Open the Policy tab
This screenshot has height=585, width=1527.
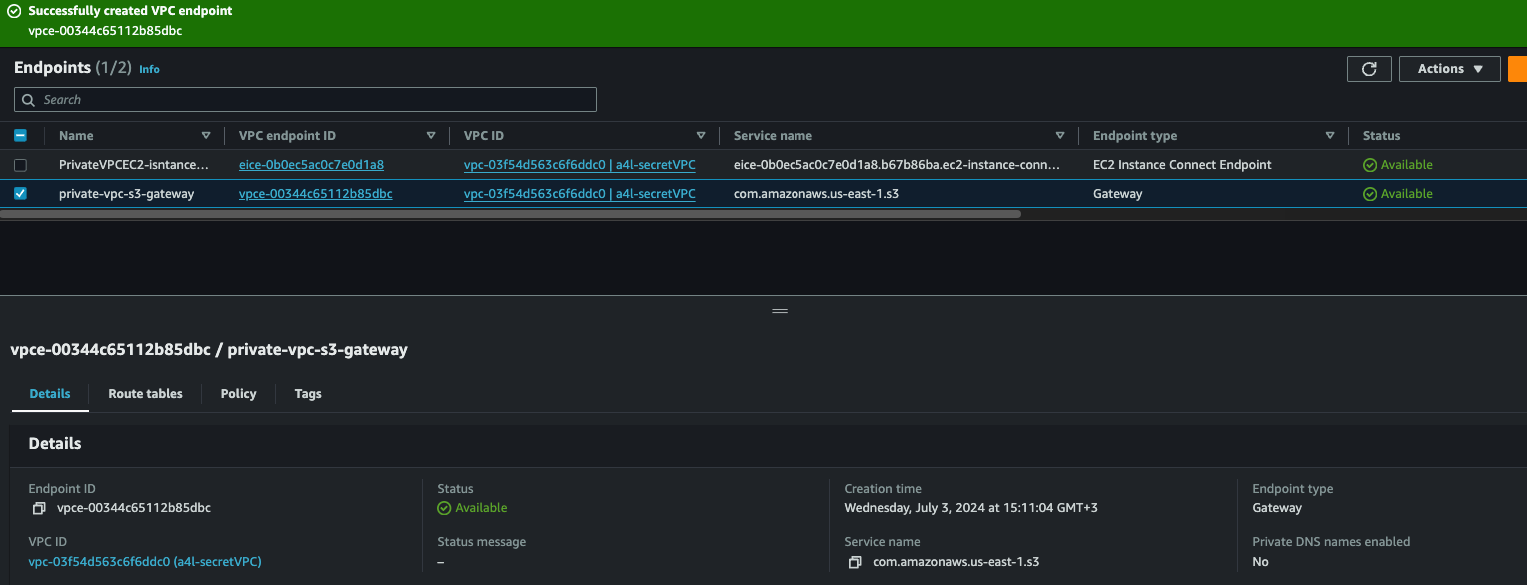click(238, 394)
